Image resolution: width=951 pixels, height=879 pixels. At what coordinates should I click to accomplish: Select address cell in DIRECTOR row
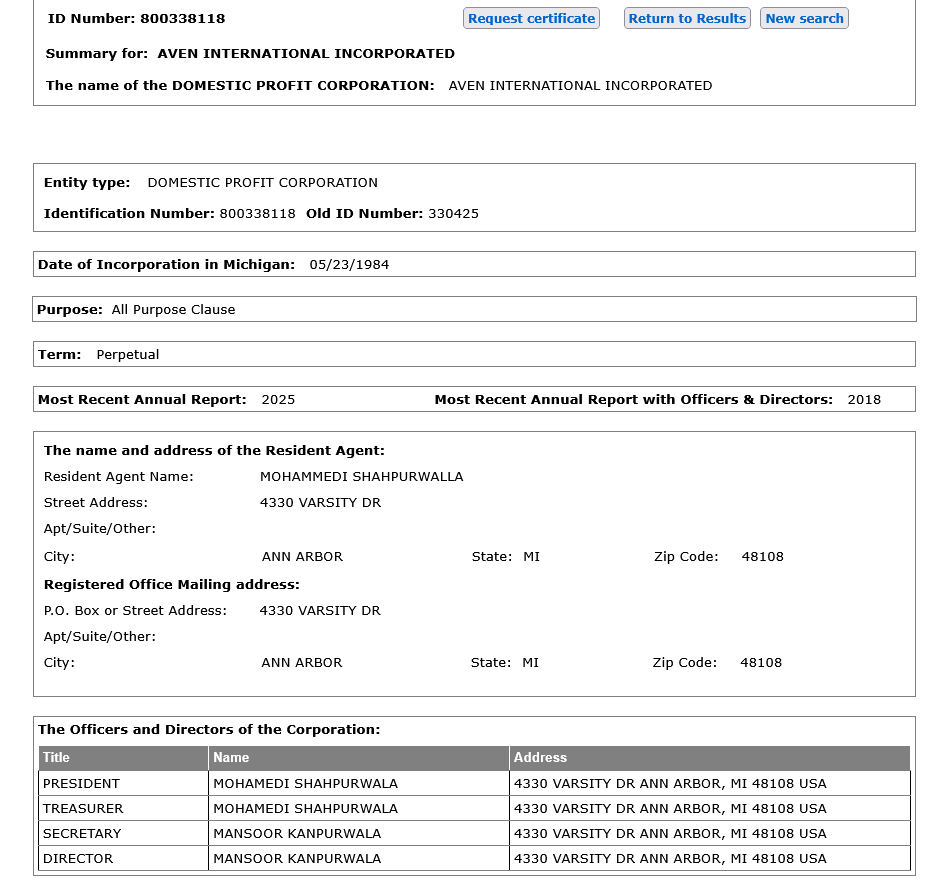click(x=710, y=858)
